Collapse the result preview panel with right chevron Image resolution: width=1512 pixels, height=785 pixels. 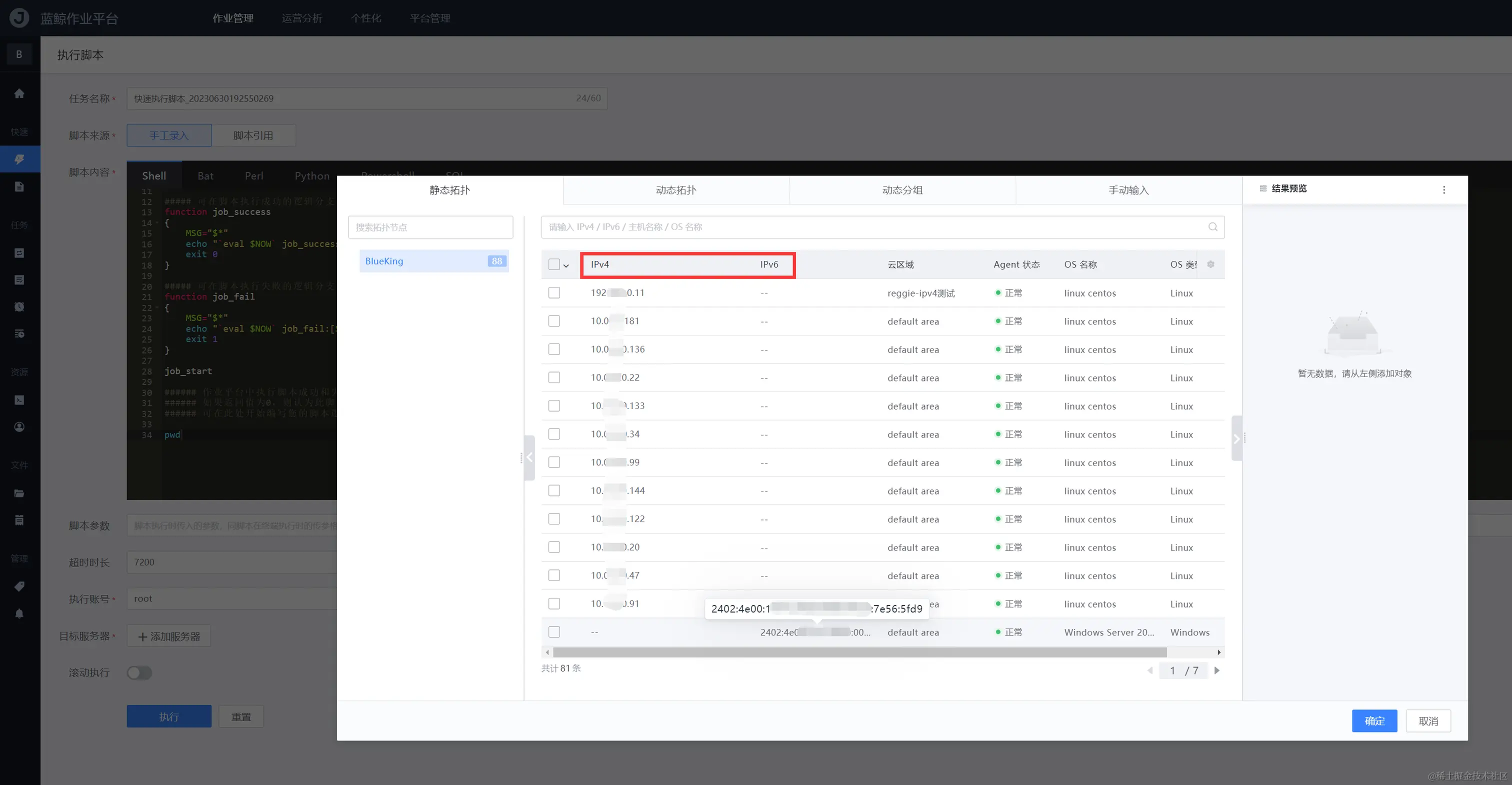tap(1236, 438)
